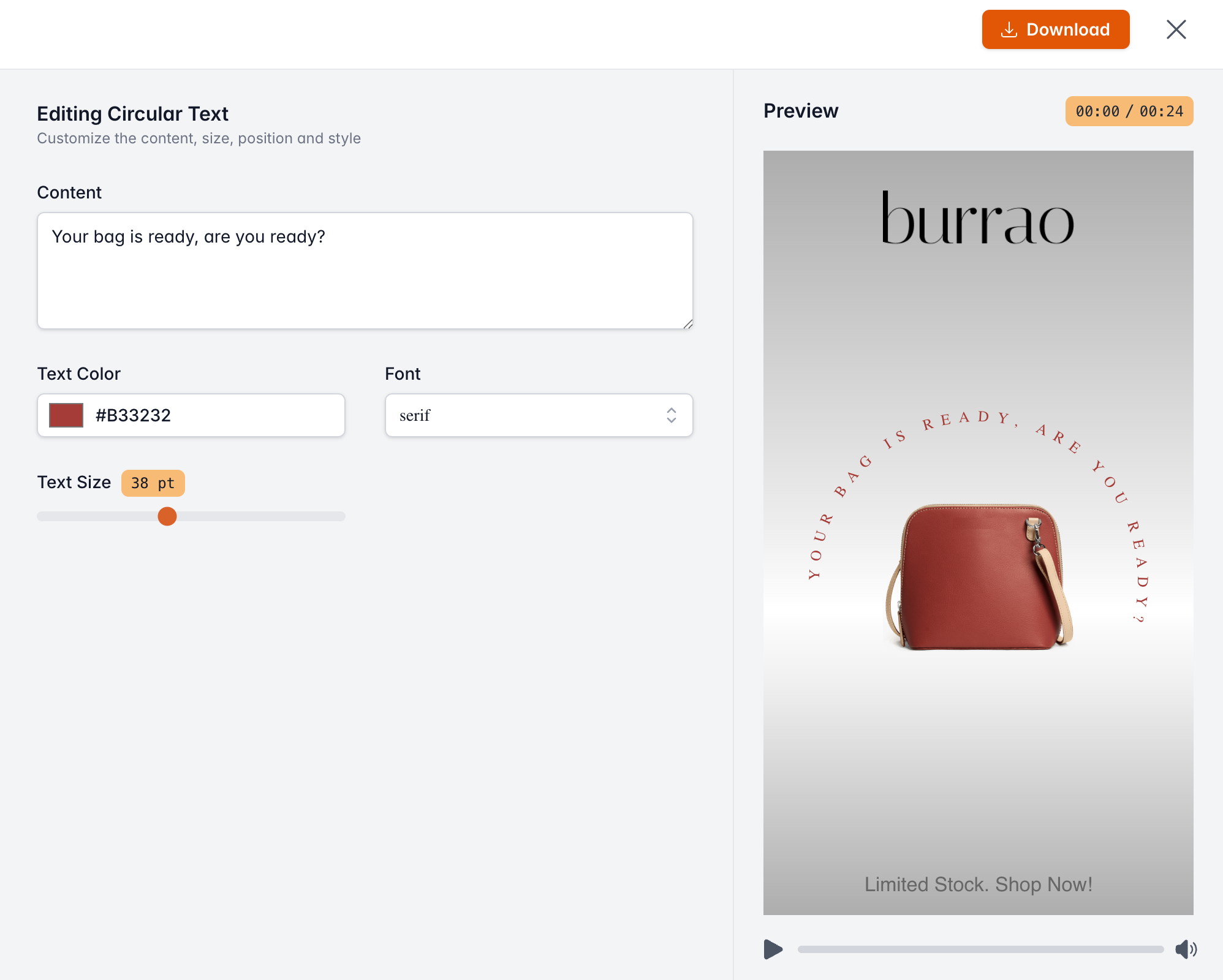Close the circular text editor
Image resolution: width=1223 pixels, height=980 pixels.
tap(1176, 29)
